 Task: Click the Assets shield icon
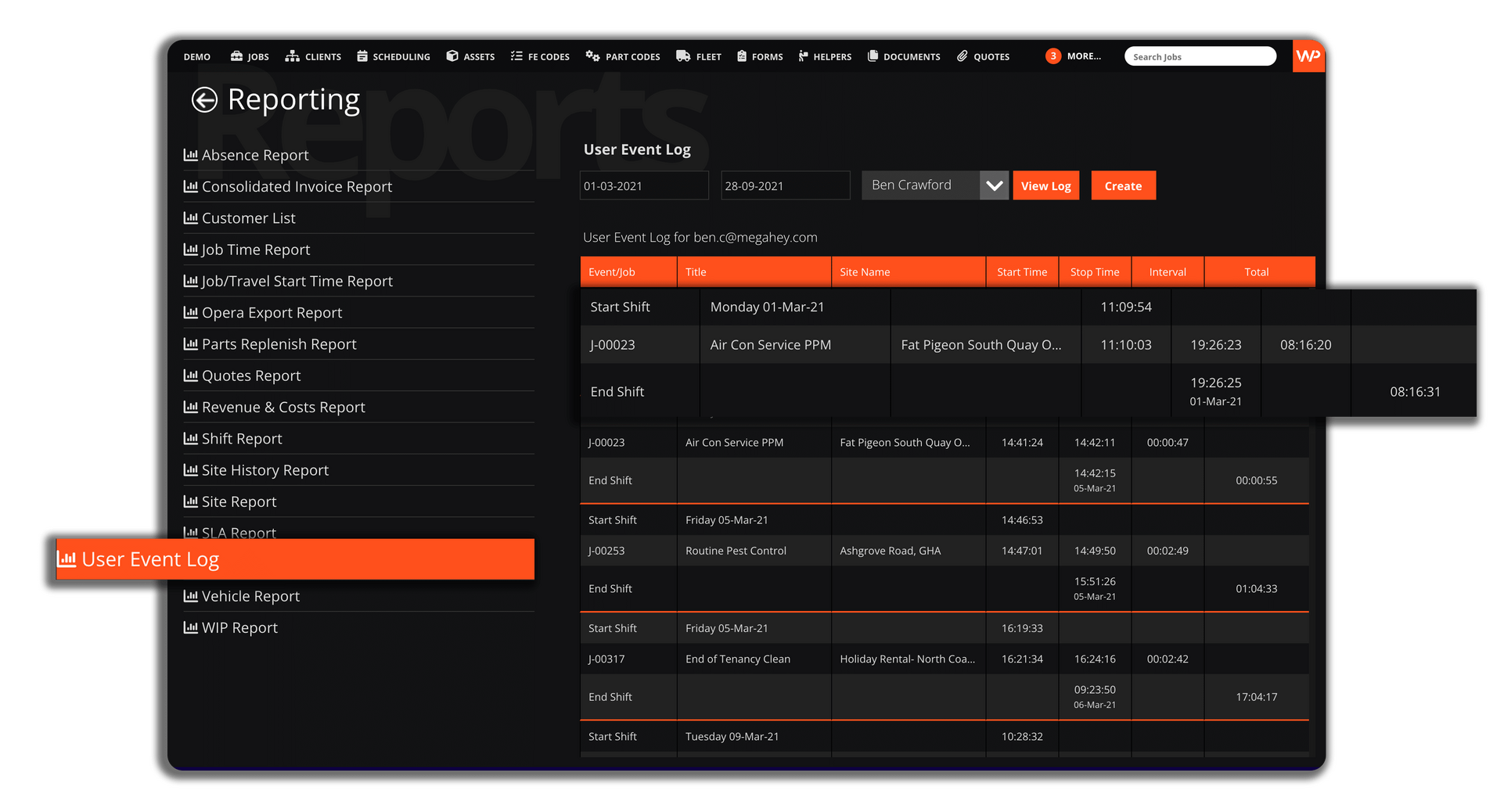coord(452,56)
